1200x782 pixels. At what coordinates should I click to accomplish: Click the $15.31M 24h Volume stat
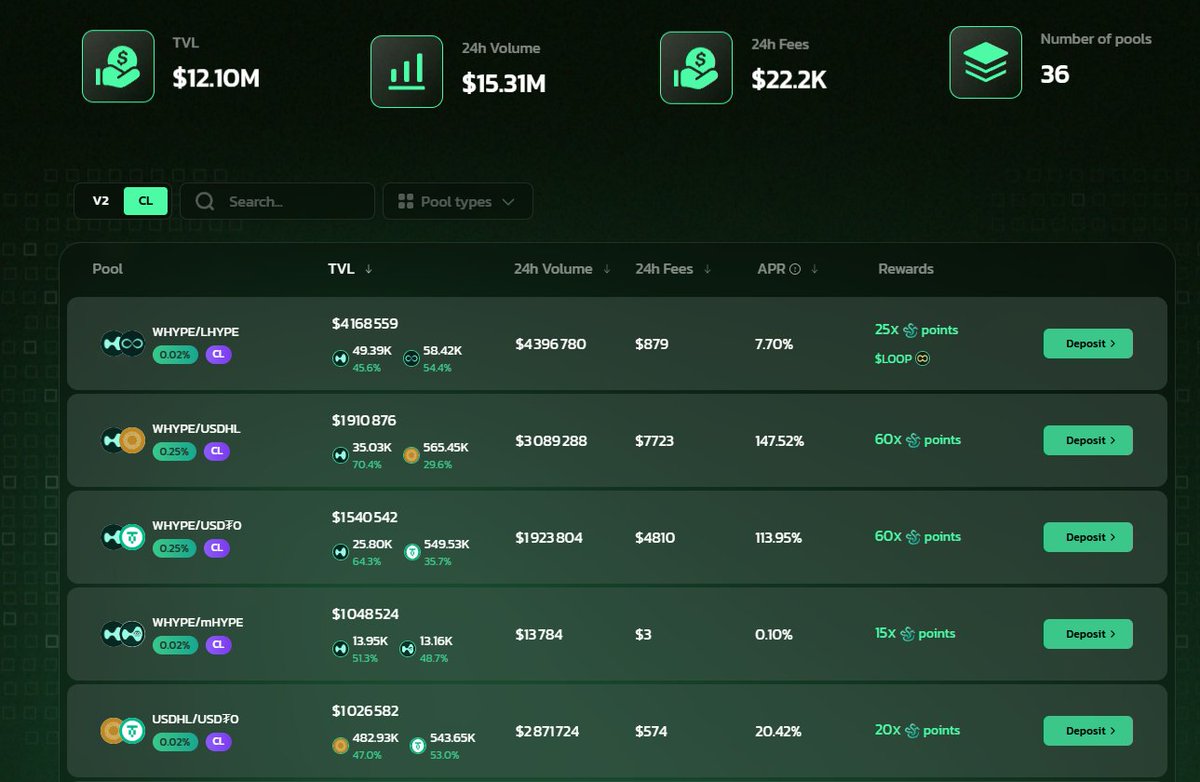504,84
